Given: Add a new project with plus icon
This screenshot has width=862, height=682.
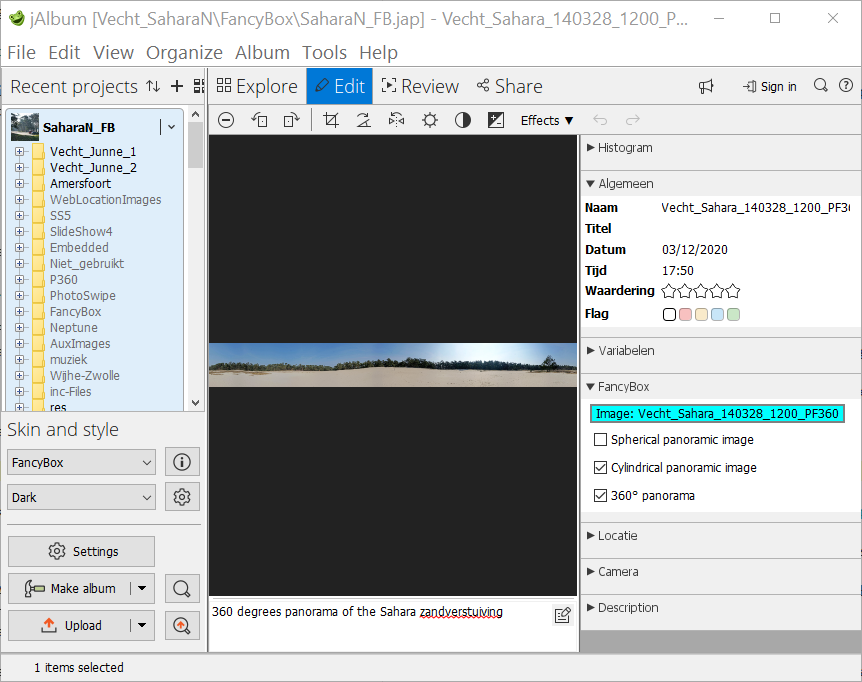Looking at the screenshot, I should [x=177, y=87].
